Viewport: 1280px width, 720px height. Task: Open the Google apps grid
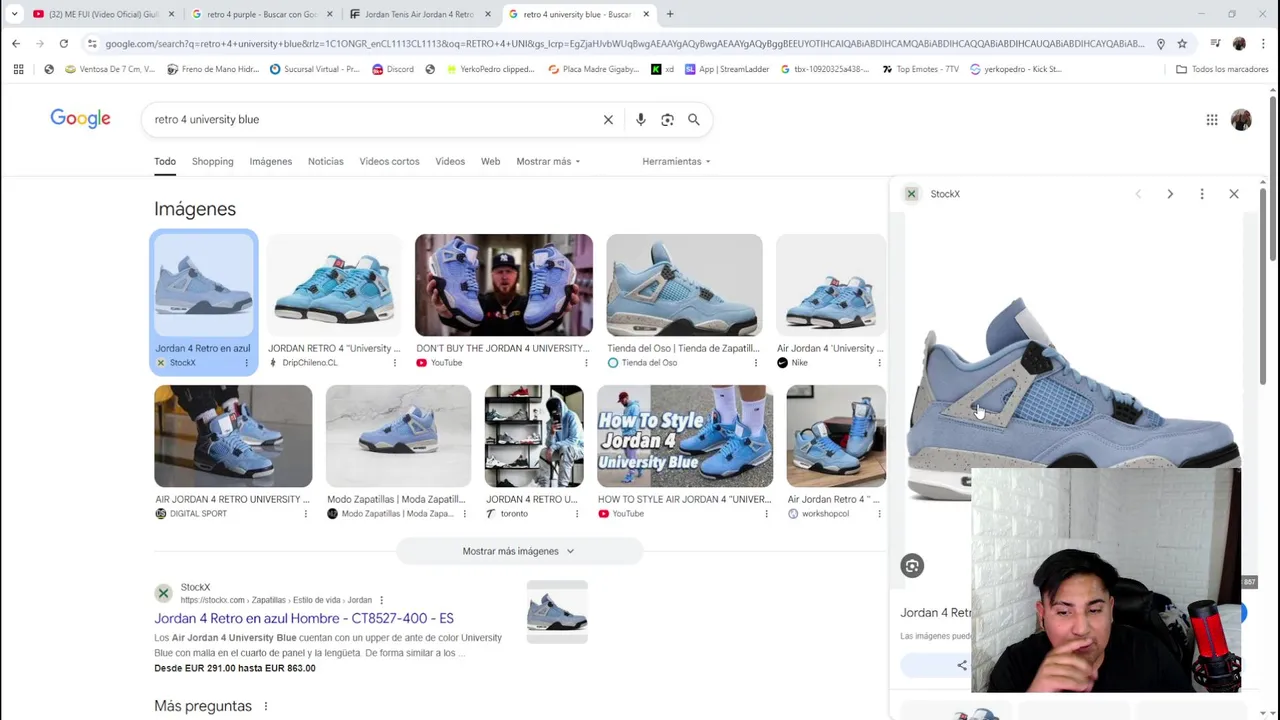(1212, 120)
